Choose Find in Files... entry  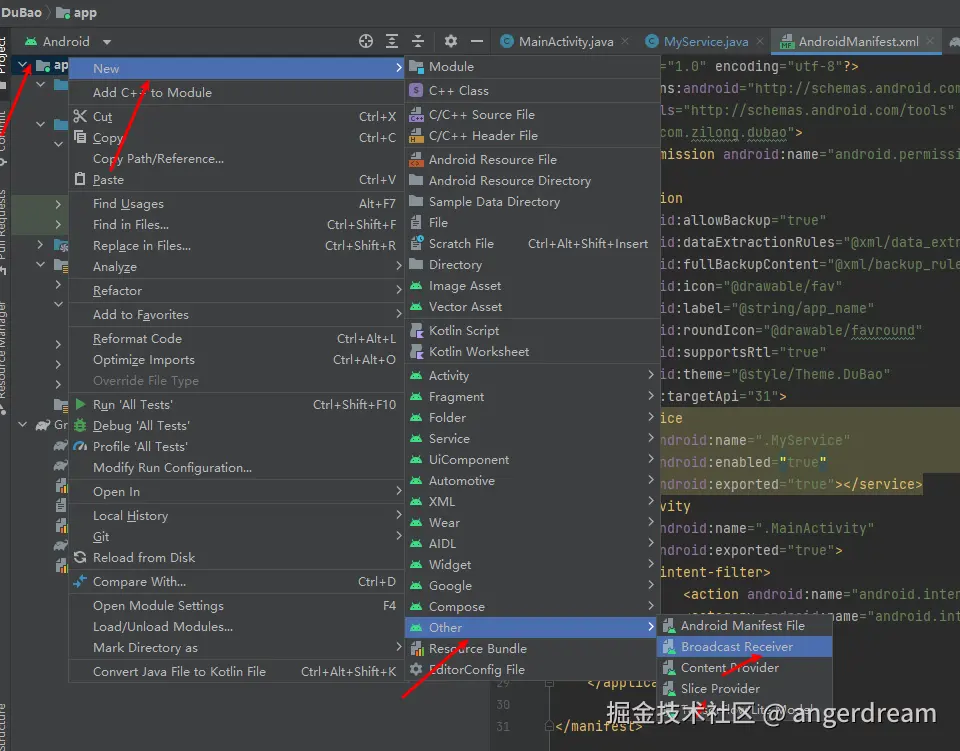(x=236, y=225)
